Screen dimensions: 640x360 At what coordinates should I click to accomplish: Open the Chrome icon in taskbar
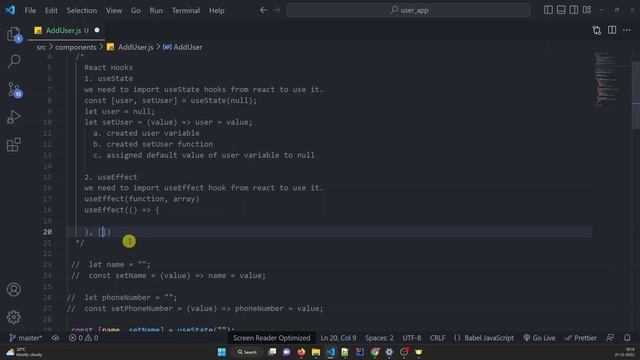(x=375, y=352)
